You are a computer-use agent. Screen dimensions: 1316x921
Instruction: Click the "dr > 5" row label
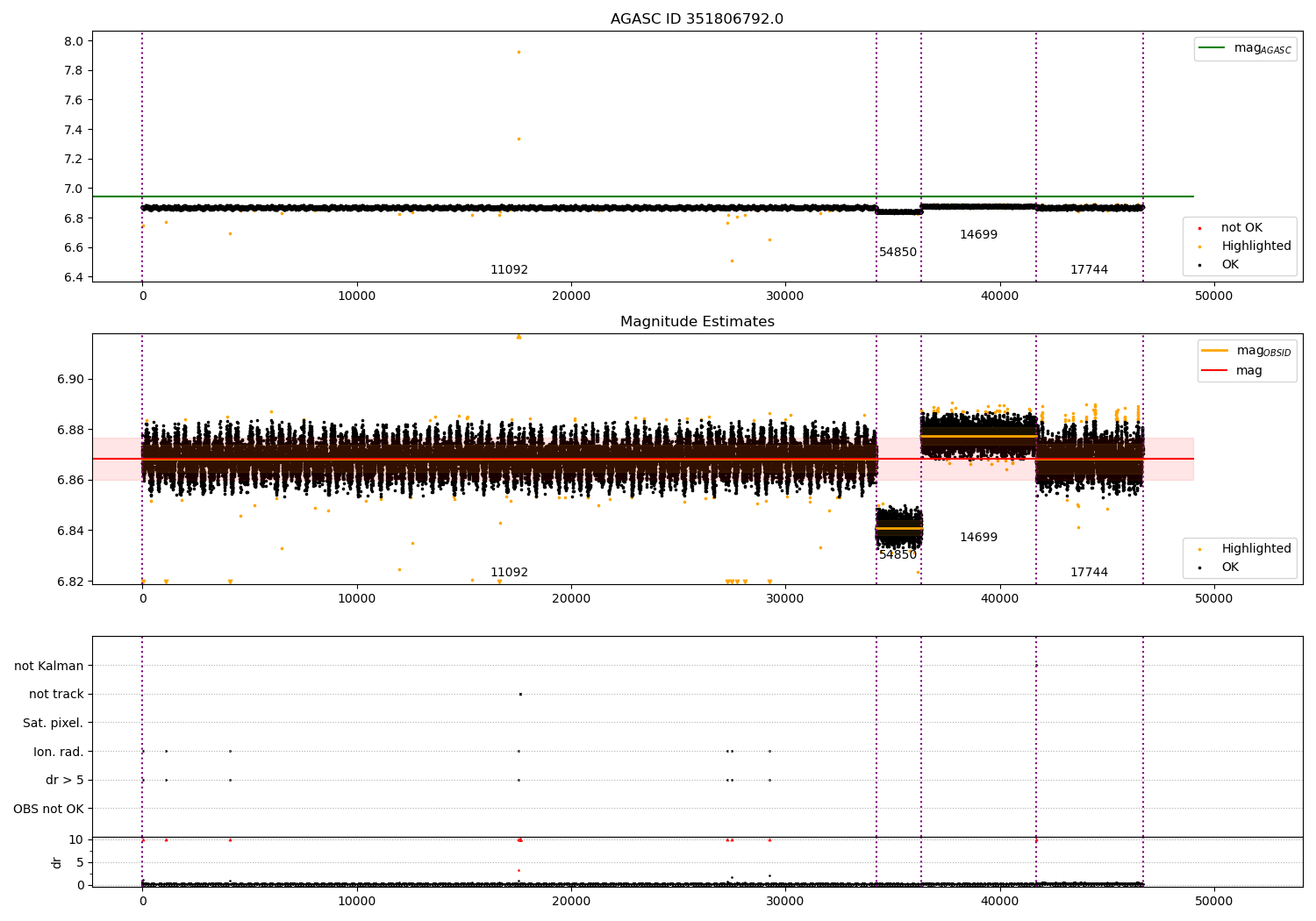click(65, 780)
